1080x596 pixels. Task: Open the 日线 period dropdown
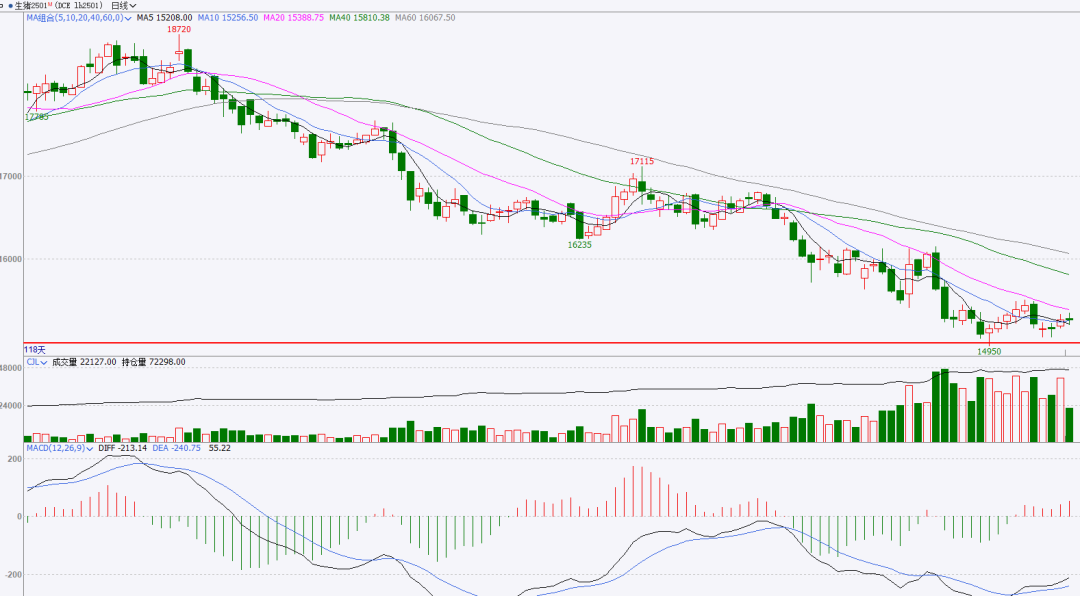coord(124,6)
